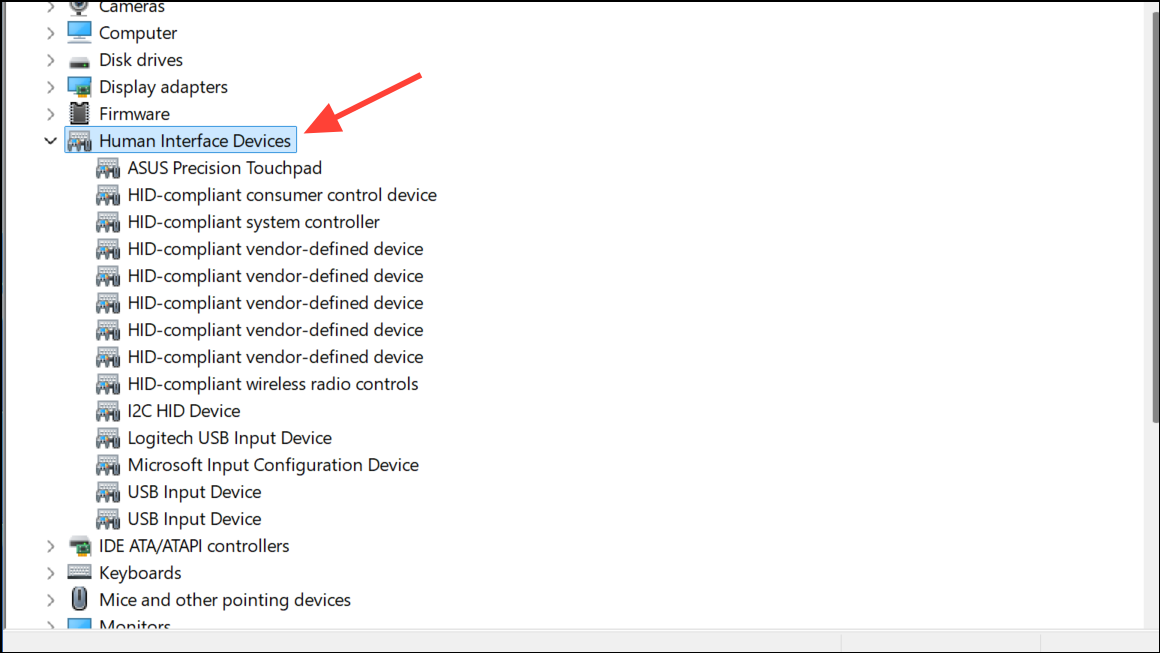The width and height of the screenshot is (1160, 653).
Task: Select the Logitech USB Input Device
Action: pos(229,438)
